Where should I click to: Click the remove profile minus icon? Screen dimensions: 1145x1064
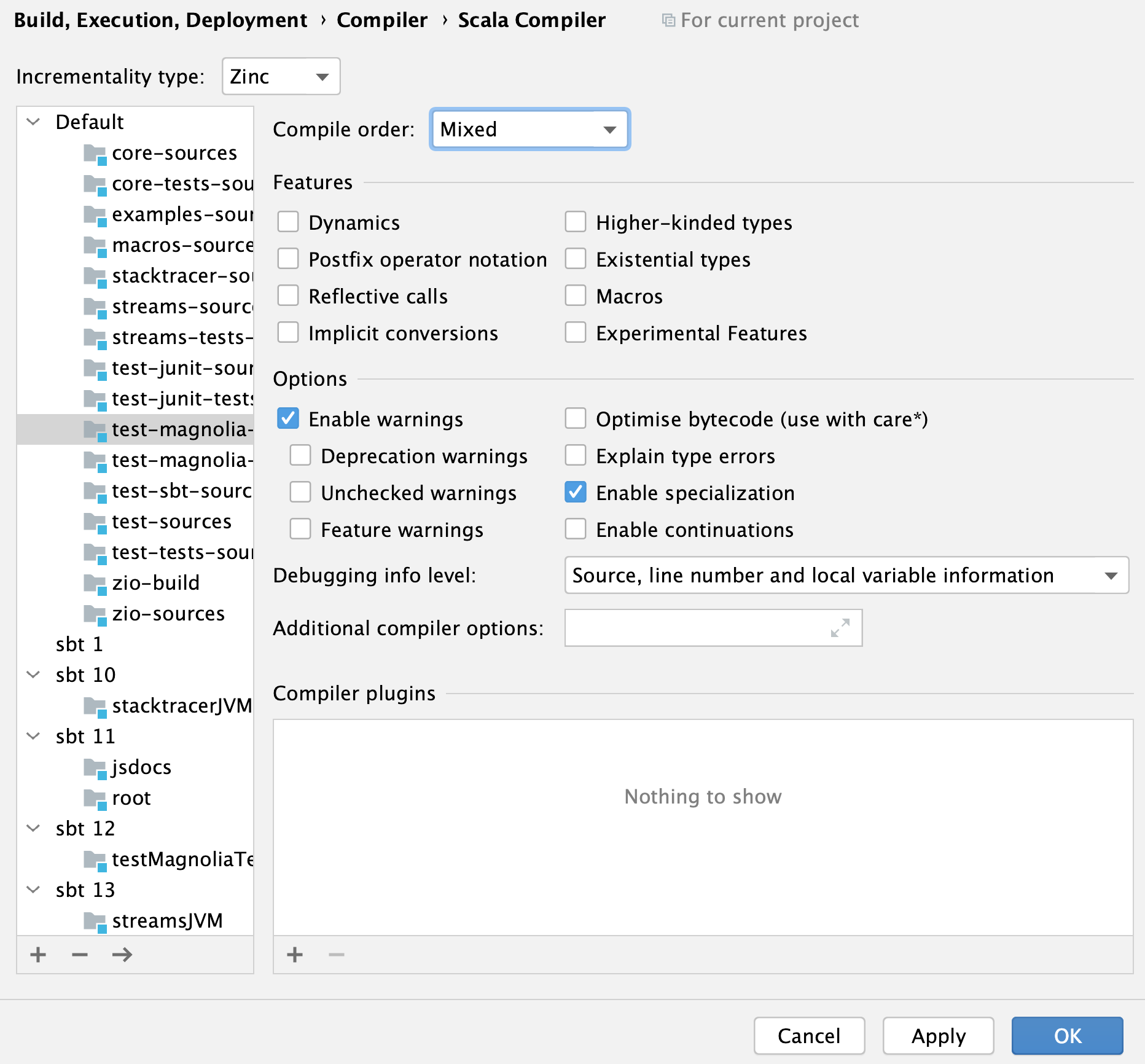pos(79,955)
